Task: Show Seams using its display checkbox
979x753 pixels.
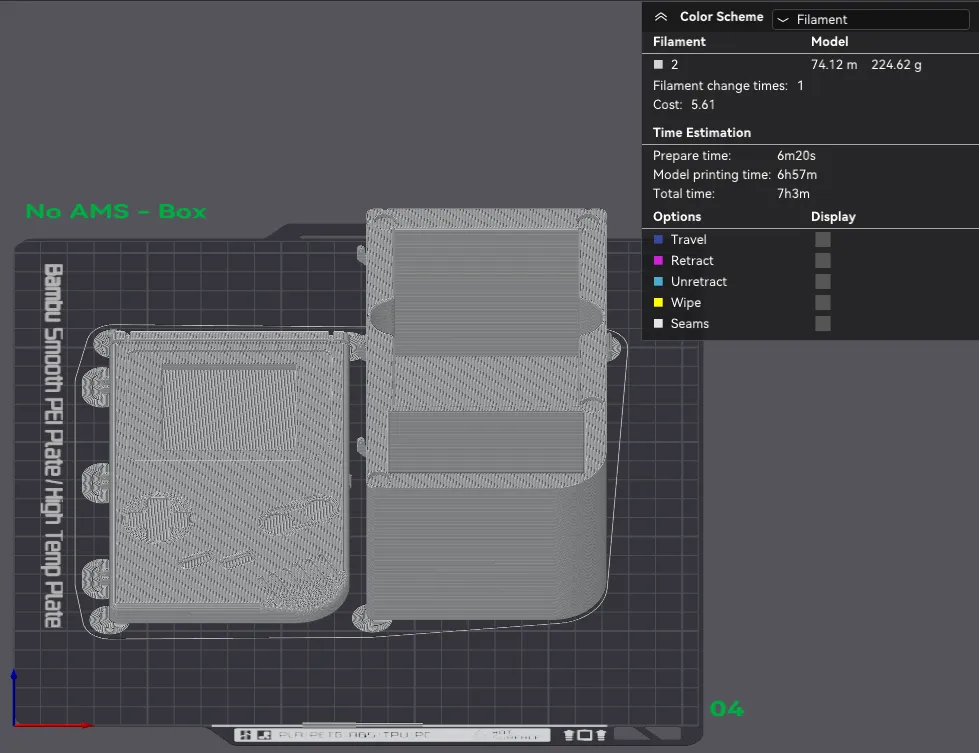Action: pyautogui.click(x=823, y=323)
